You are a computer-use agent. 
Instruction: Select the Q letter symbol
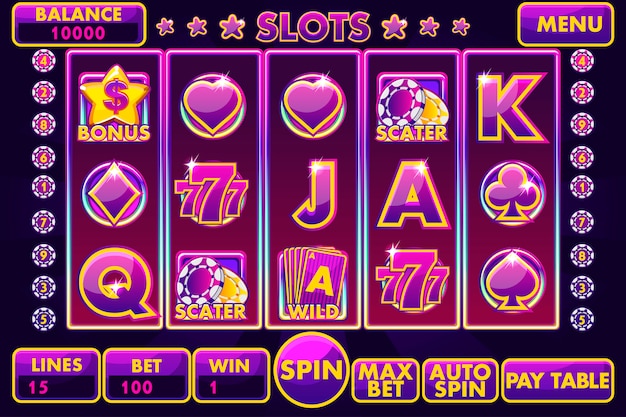pyautogui.click(x=117, y=281)
